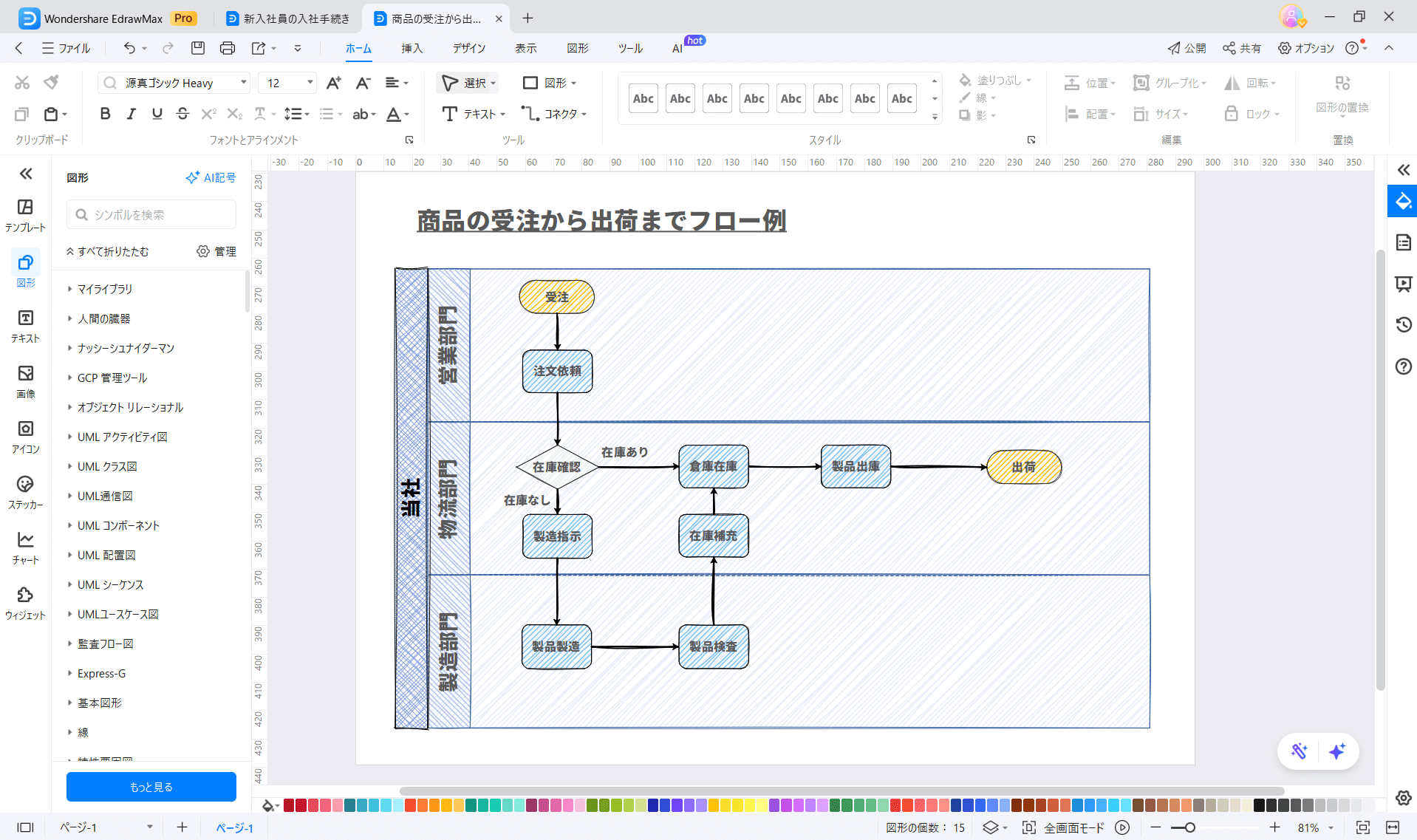Open the Image sidebar panel

pyautogui.click(x=25, y=381)
